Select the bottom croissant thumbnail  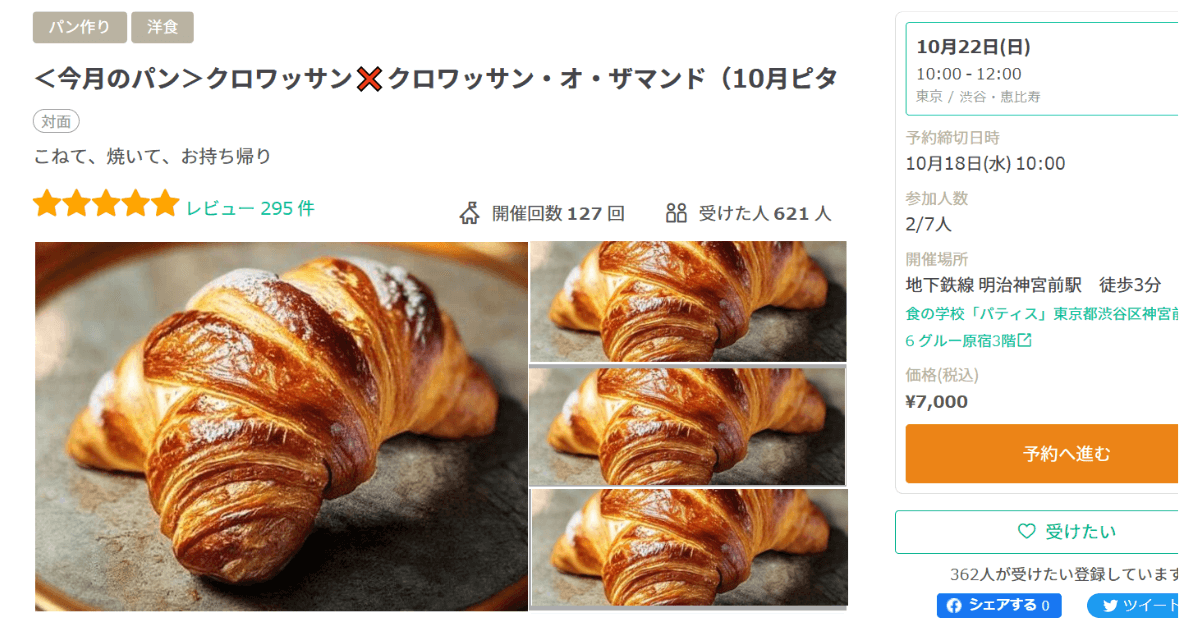(688, 548)
